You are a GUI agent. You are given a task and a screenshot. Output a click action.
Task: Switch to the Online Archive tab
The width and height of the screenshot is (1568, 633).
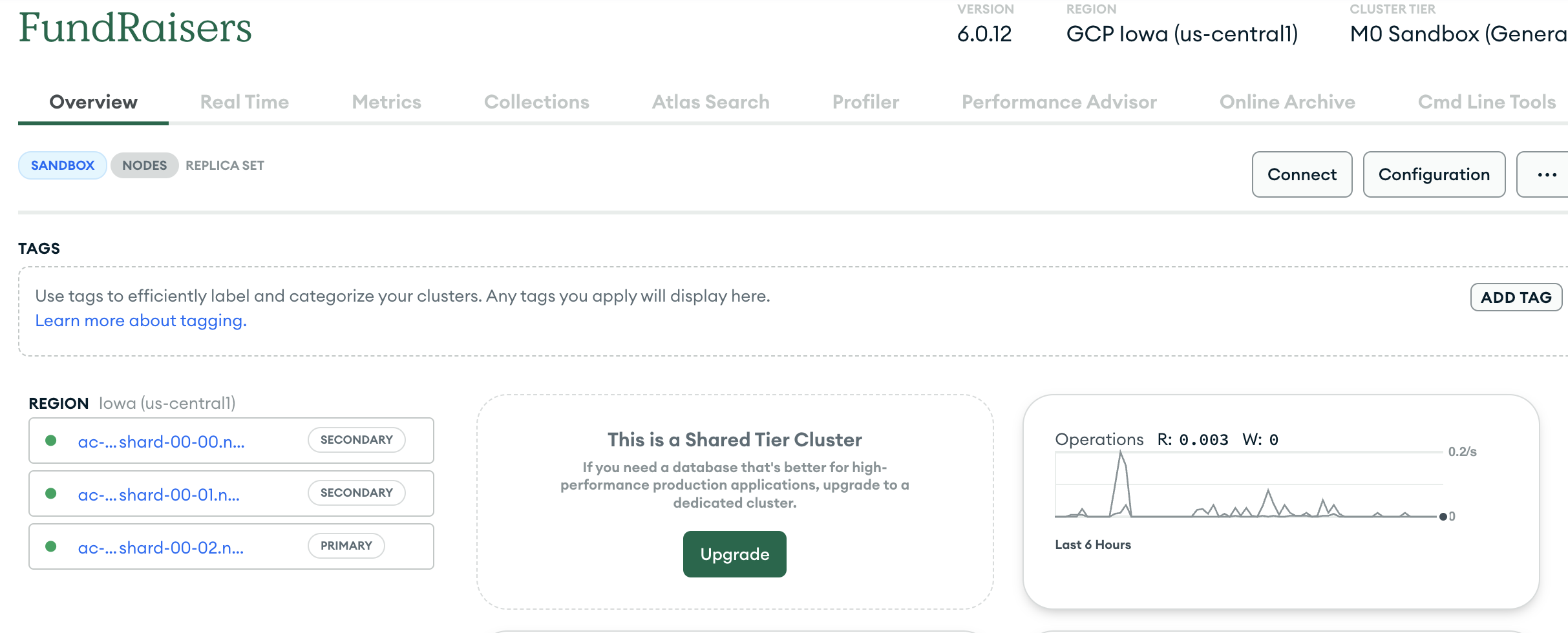pos(1287,102)
